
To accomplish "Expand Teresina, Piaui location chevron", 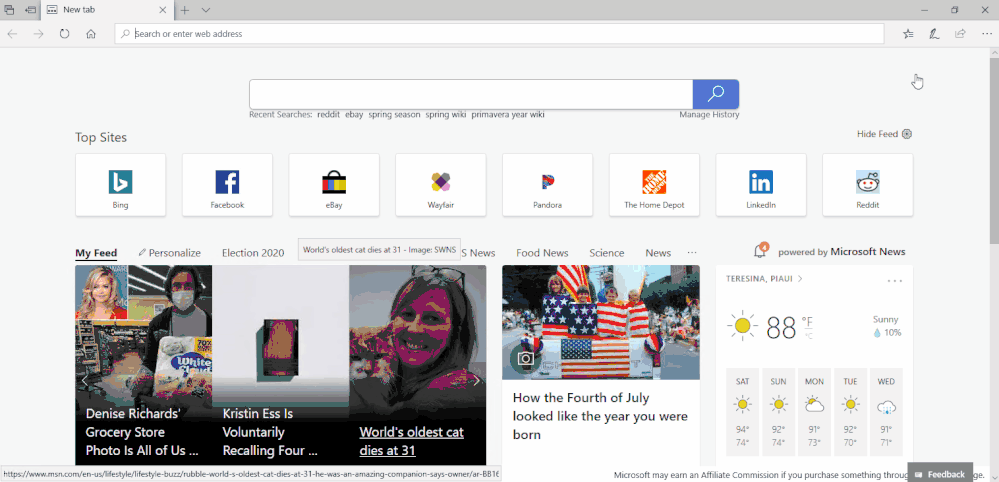I will point(800,279).
